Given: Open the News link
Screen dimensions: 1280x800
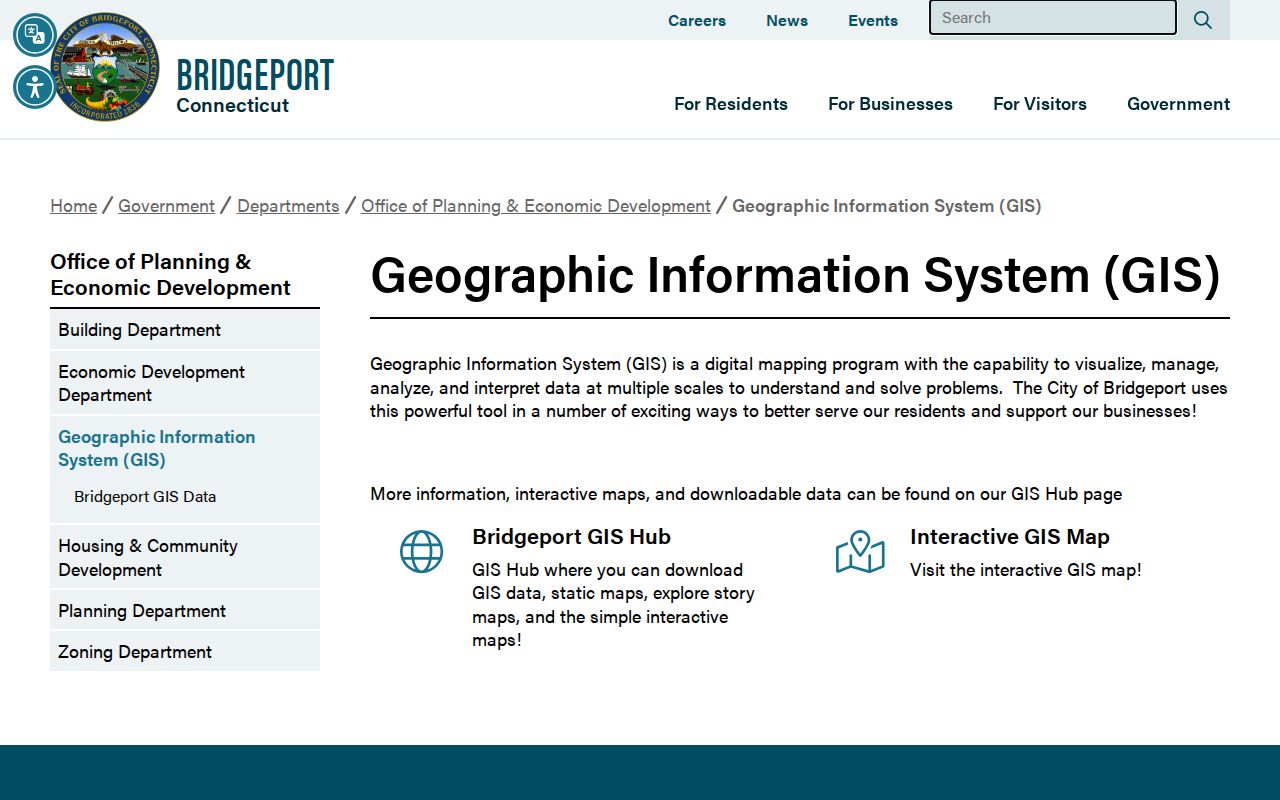Looking at the screenshot, I should pyautogui.click(x=787, y=20).
